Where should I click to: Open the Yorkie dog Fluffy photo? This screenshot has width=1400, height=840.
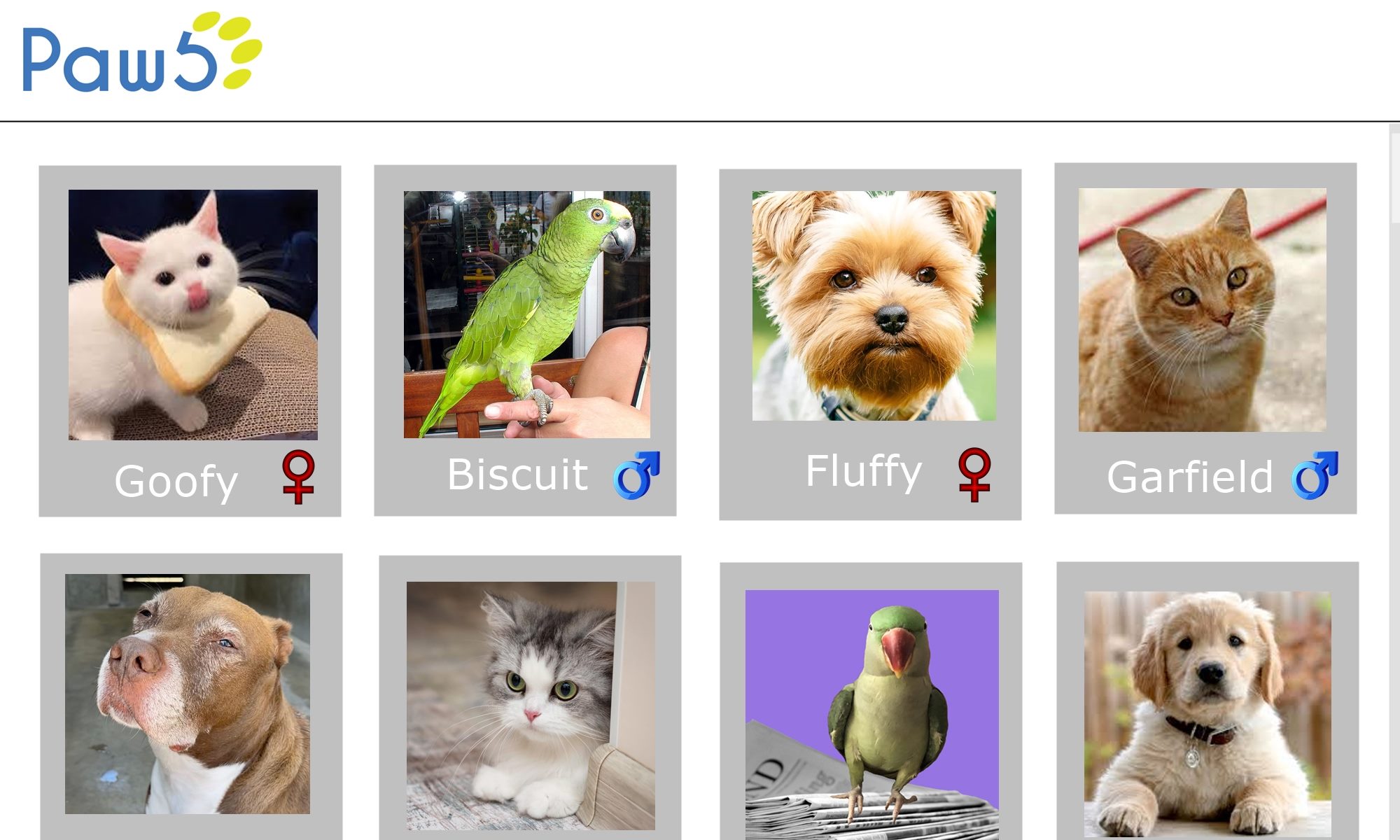click(874, 306)
